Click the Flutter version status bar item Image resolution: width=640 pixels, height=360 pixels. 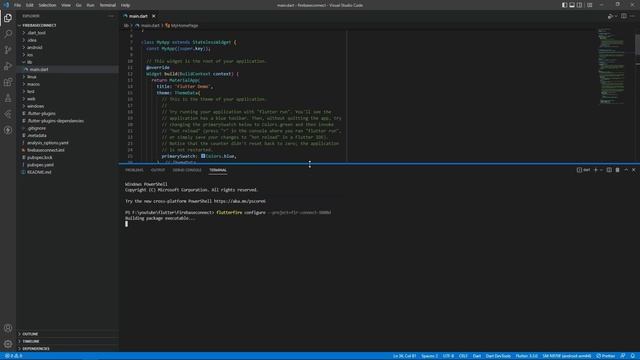tap(527, 356)
